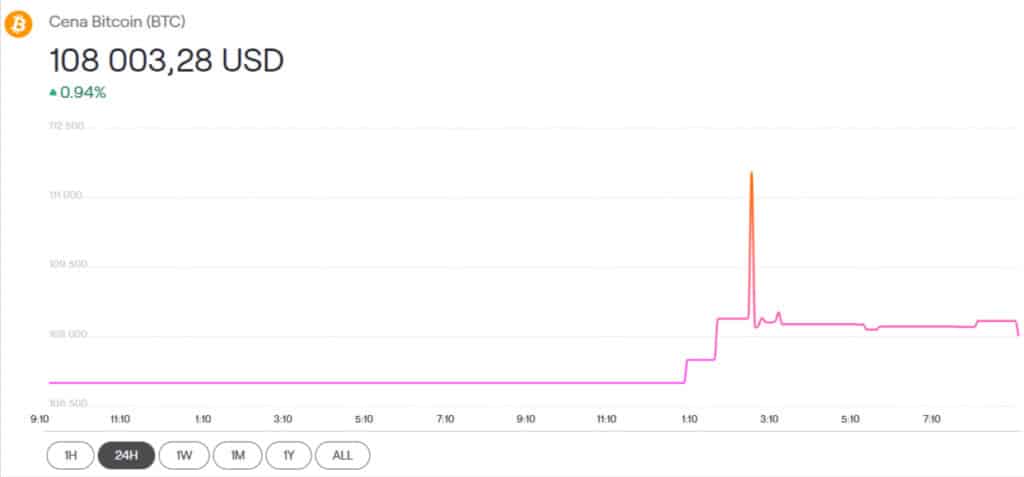Click the green up-arrow change indicator

click(x=53, y=93)
